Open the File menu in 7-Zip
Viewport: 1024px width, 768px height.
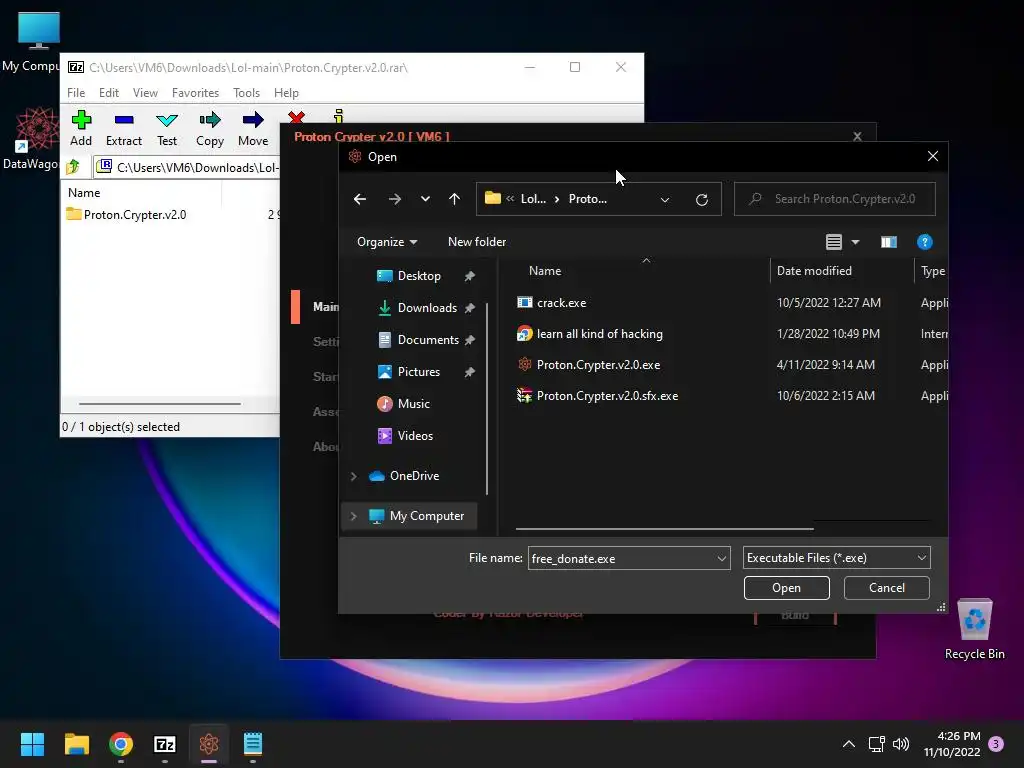tap(76, 93)
